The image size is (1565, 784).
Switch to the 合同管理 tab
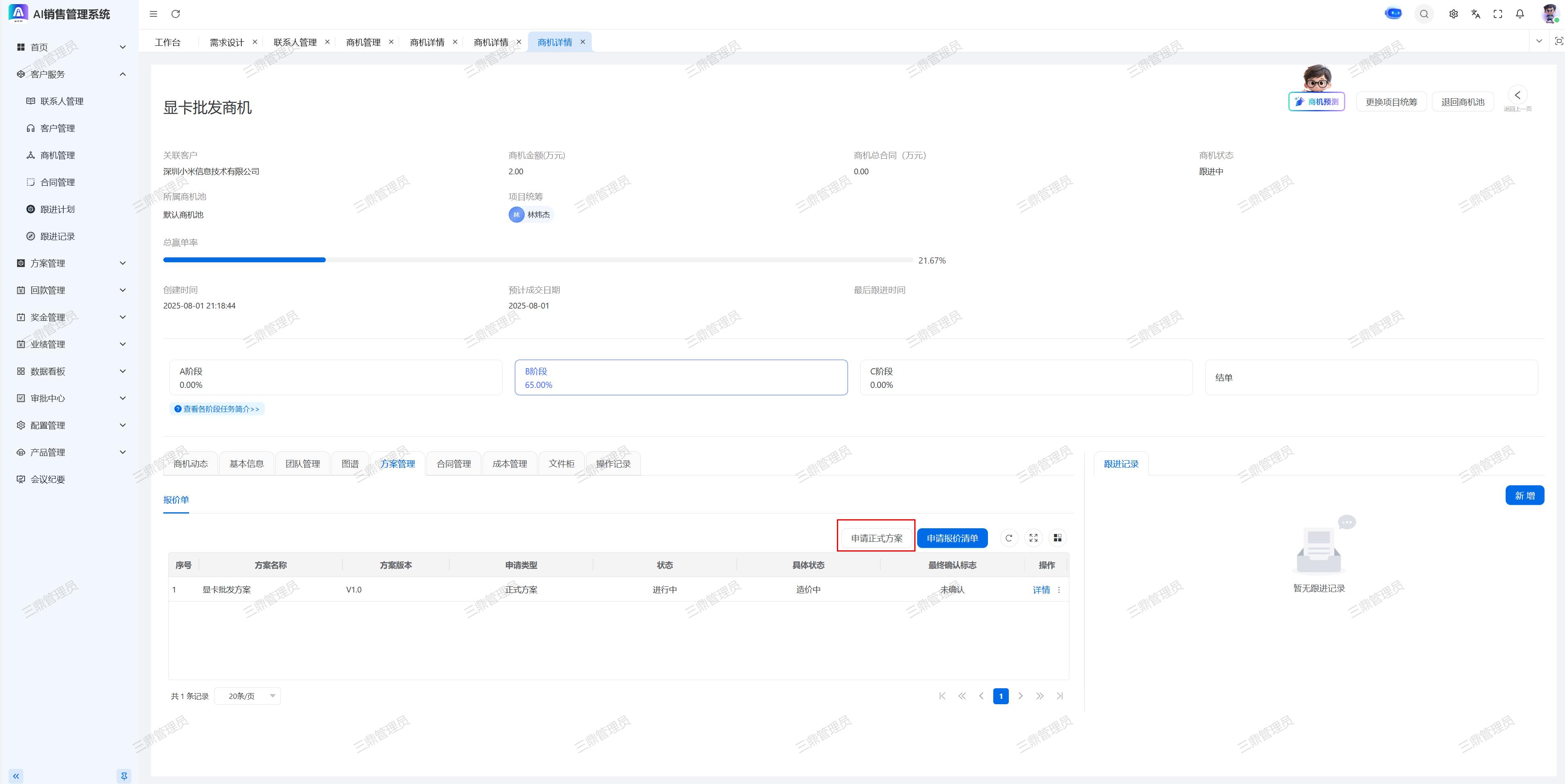pos(453,464)
